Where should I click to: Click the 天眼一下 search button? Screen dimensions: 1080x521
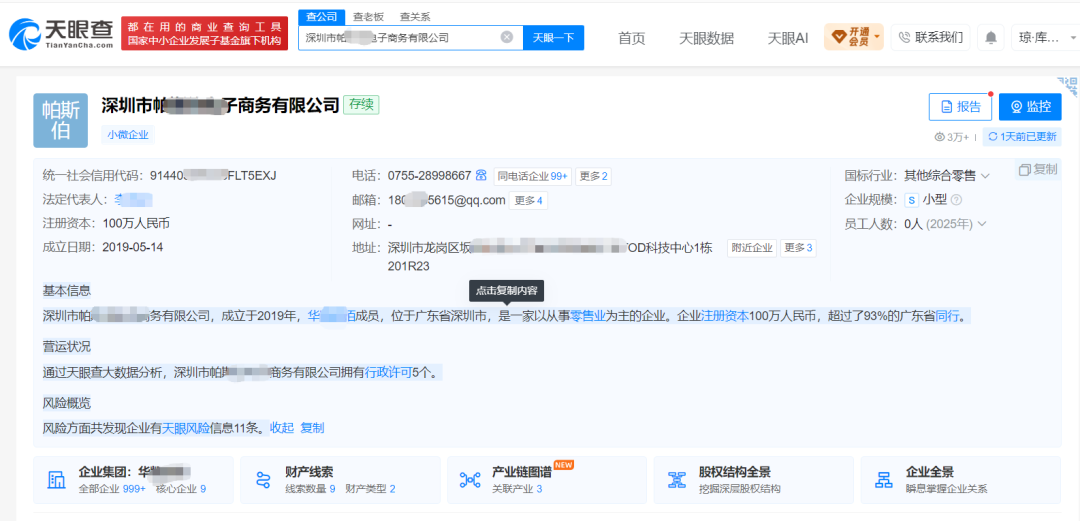pos(554,37)
